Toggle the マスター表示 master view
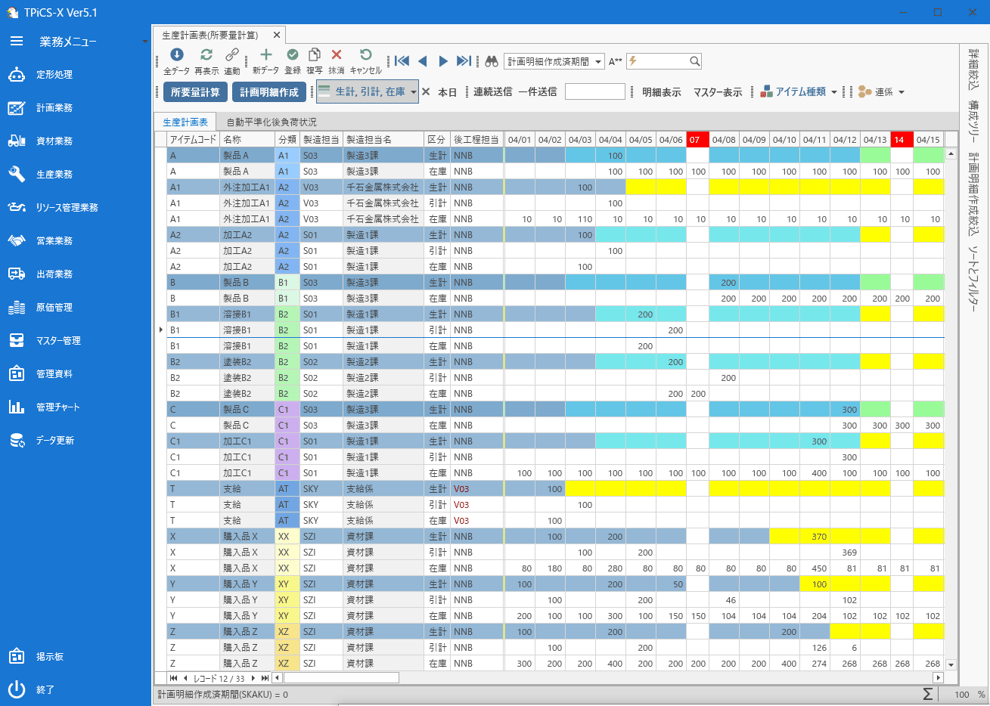The image size is (990, 706). point(717,92)
